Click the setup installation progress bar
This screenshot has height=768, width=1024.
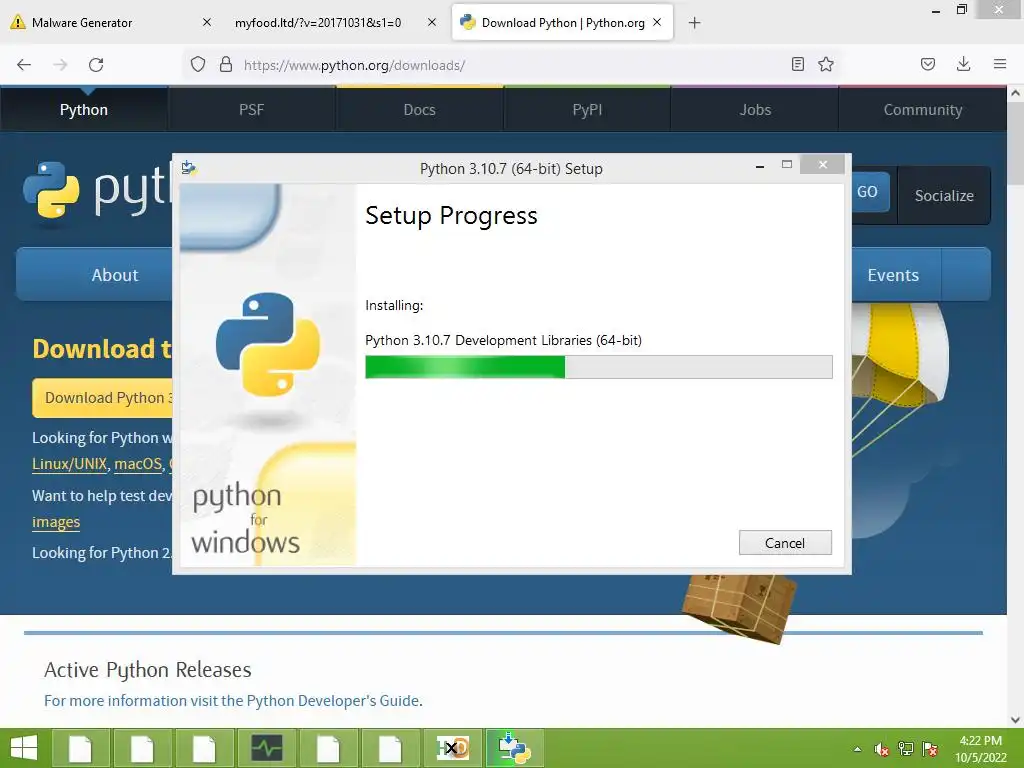598,367
